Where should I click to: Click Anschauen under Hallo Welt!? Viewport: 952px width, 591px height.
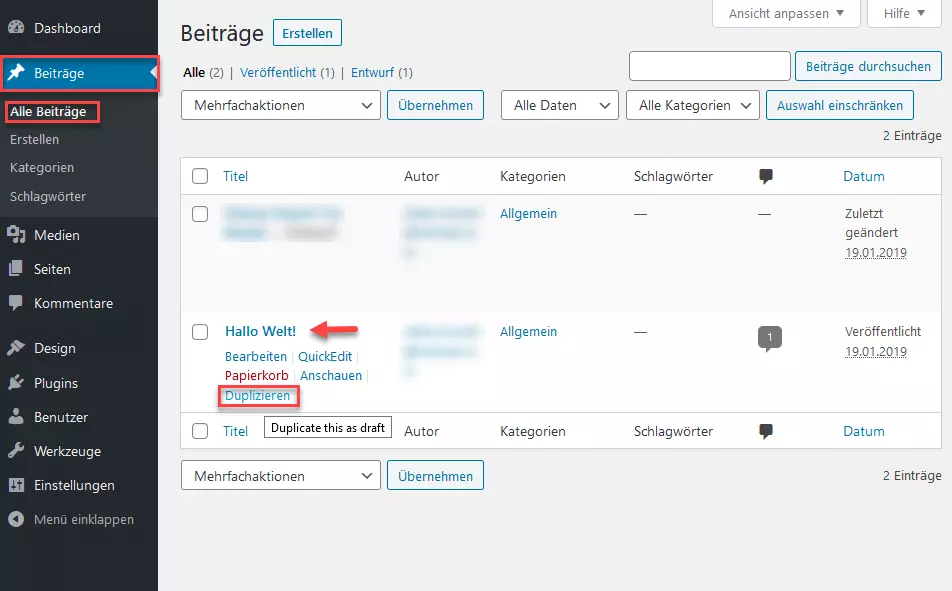click(331, 375)
